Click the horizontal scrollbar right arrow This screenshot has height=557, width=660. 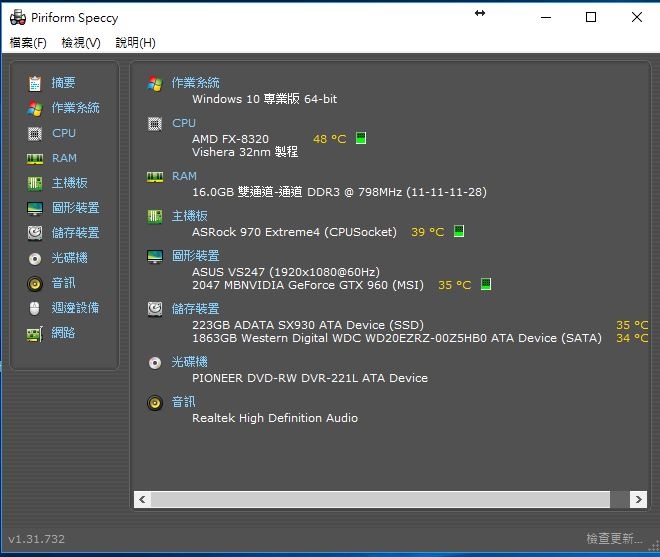click(639, 500)
